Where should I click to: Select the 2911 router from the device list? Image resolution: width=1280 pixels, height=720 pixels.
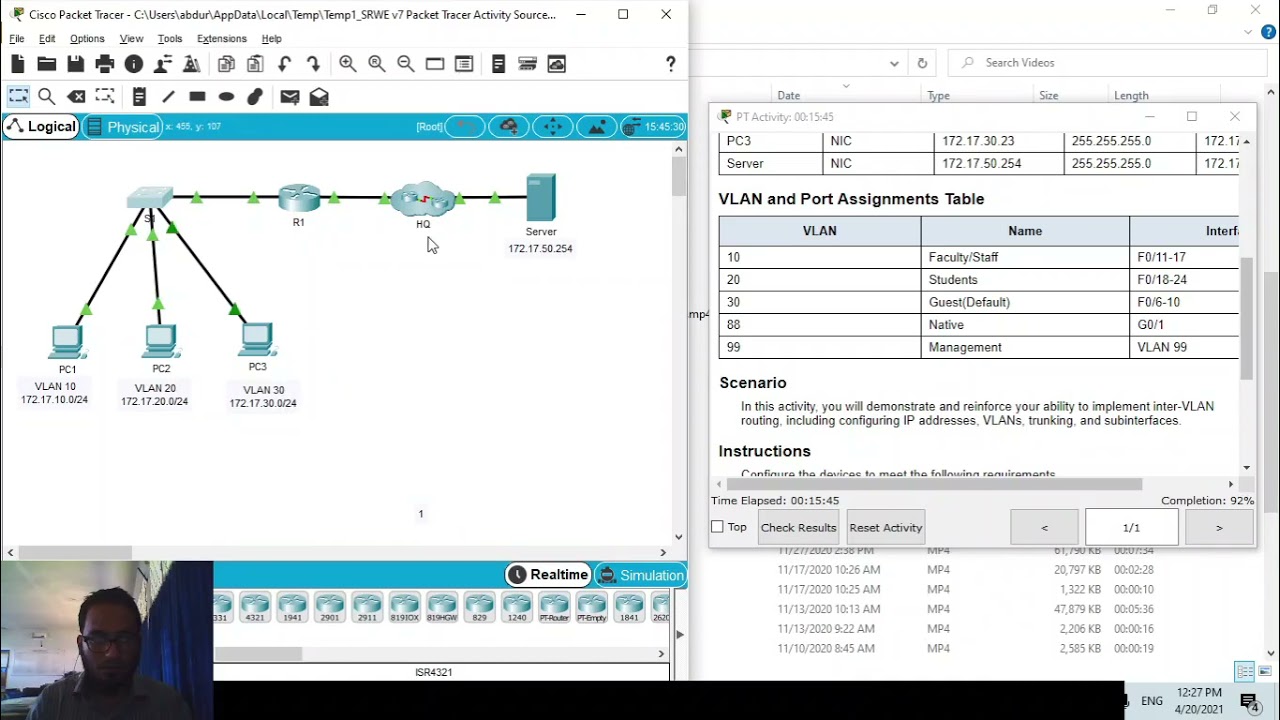pyautogui.click(x=367, y=607)
